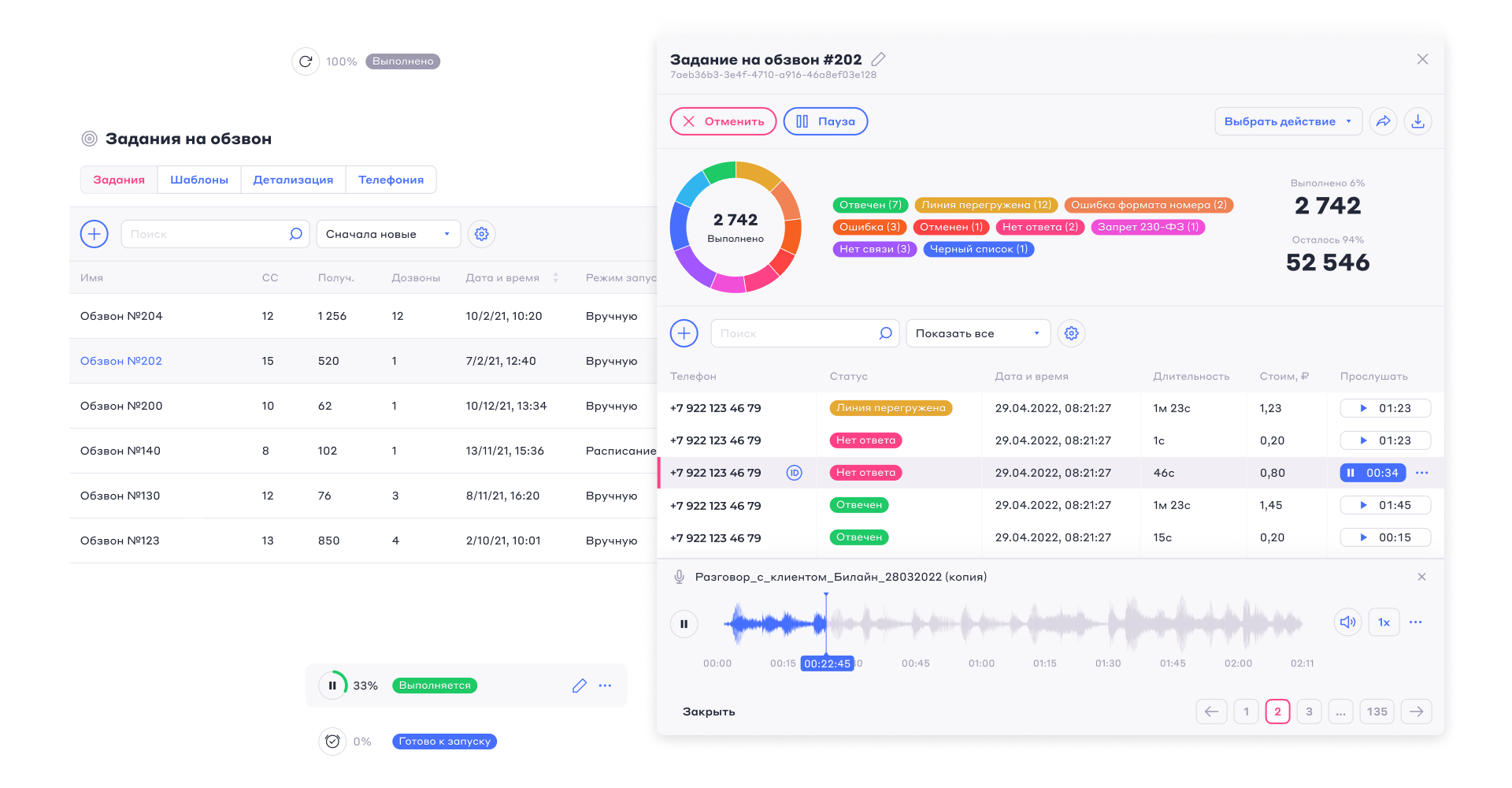
Task: Pause the waveform audio playback
Action: [684, 624]
